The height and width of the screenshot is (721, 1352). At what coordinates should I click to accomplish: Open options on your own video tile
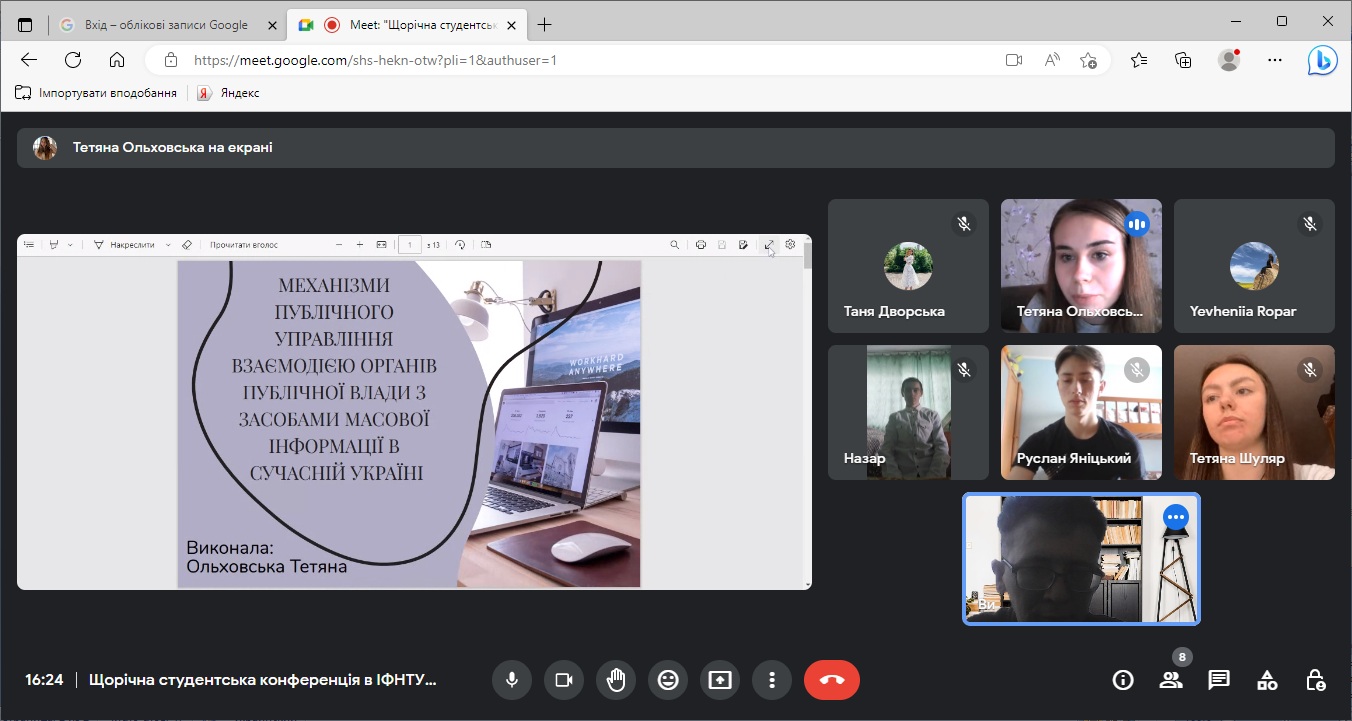pos(1176,517)
